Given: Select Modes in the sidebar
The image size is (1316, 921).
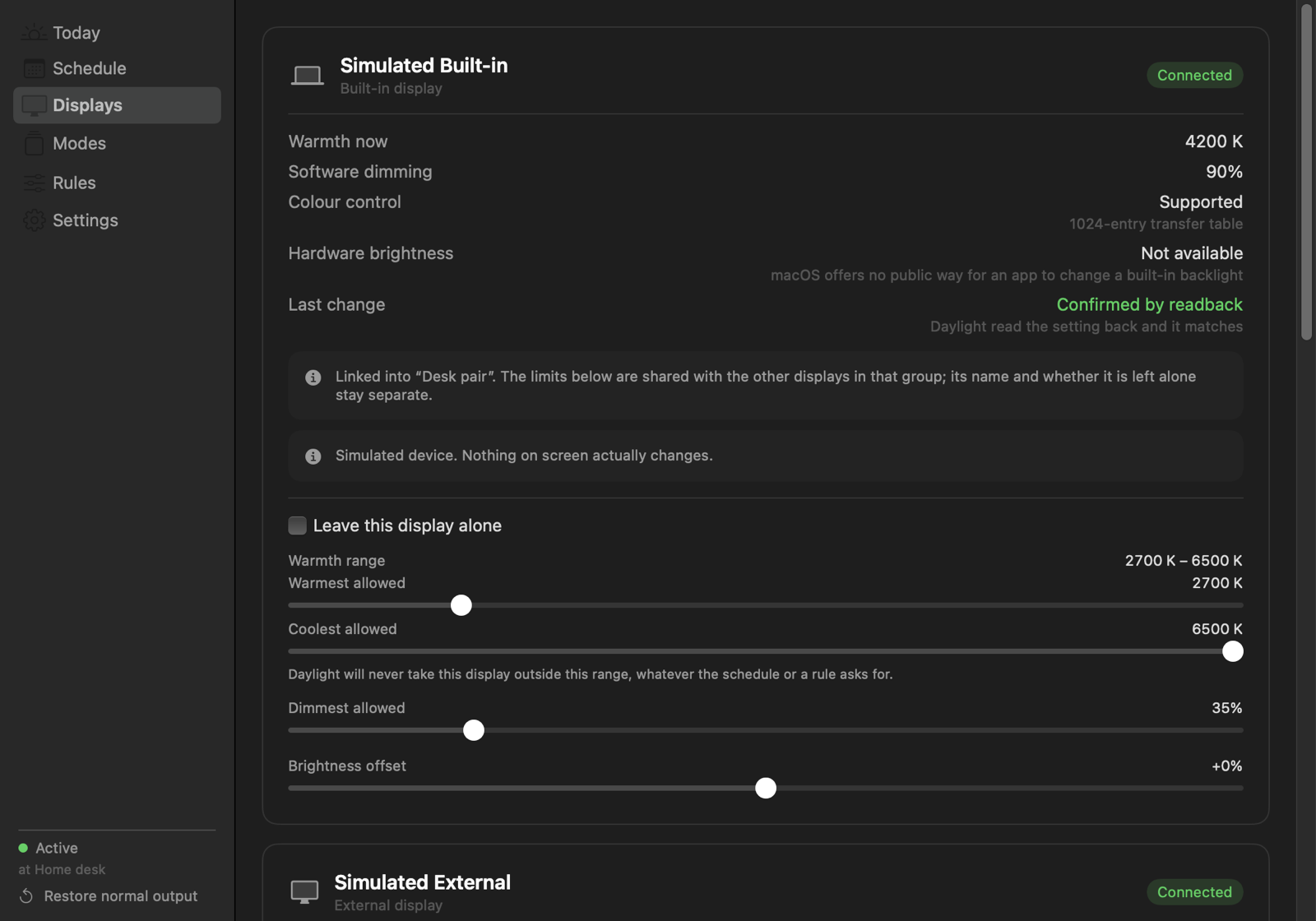Looking at the screenshot, I should 79,143.
